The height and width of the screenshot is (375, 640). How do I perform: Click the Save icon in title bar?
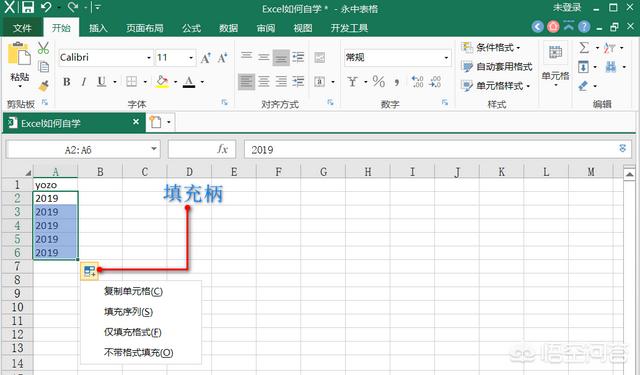point(28,7)
